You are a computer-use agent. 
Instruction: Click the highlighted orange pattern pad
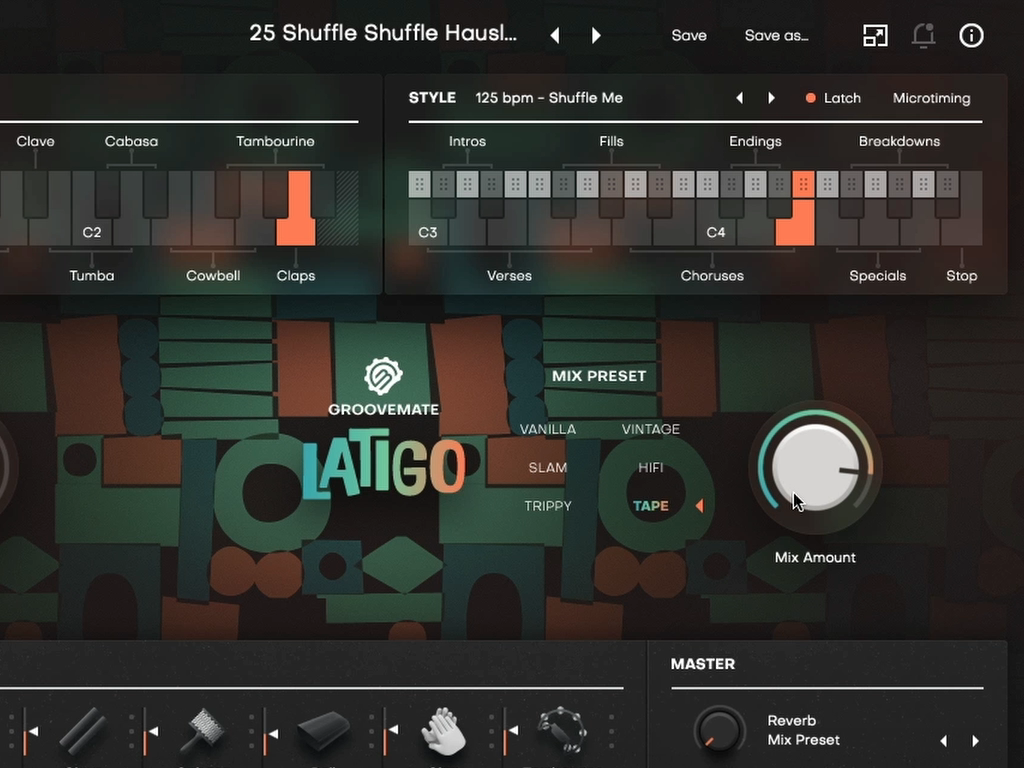tap(803, 185)
